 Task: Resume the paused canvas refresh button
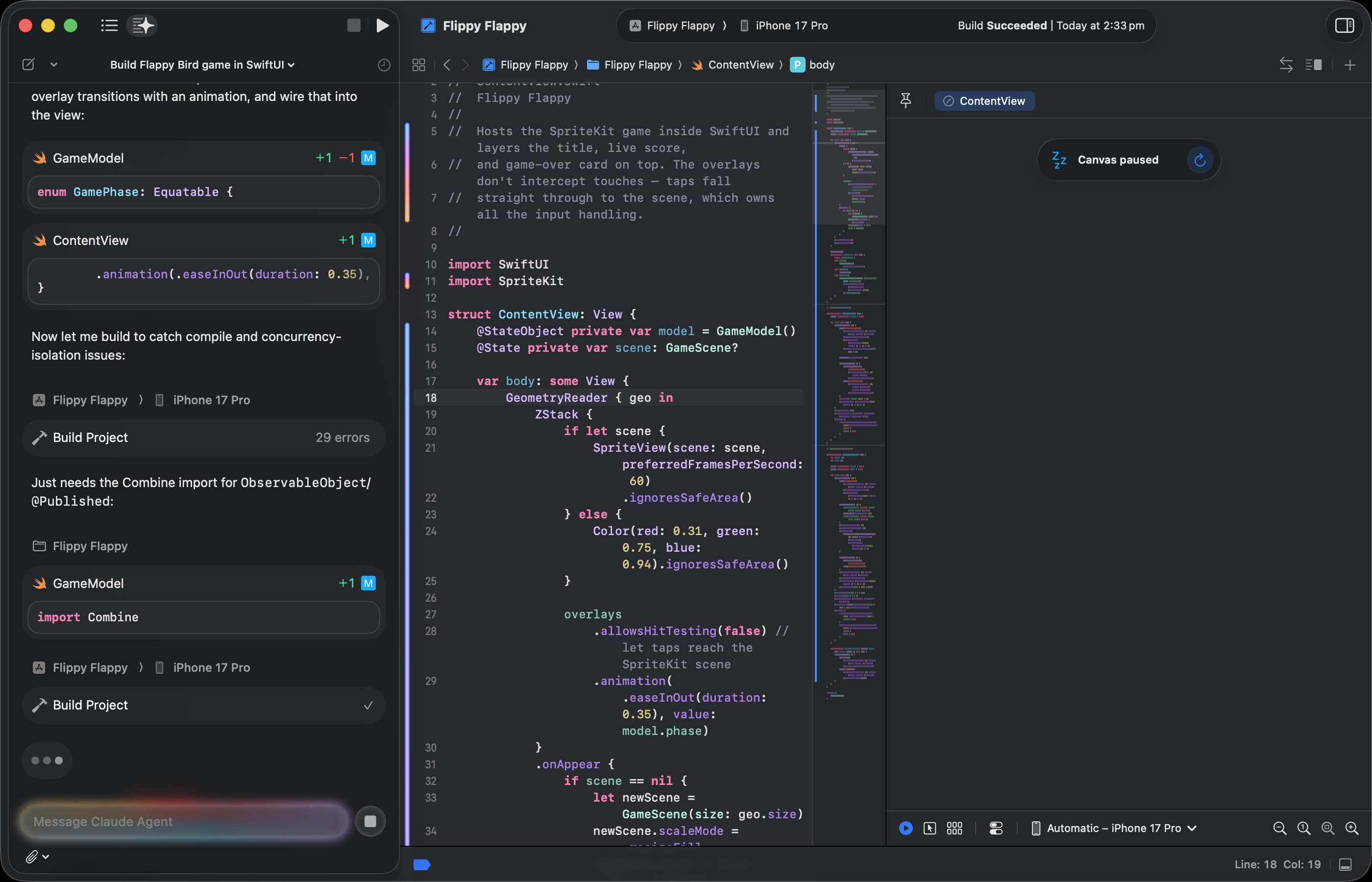(x=1200, y=160)
